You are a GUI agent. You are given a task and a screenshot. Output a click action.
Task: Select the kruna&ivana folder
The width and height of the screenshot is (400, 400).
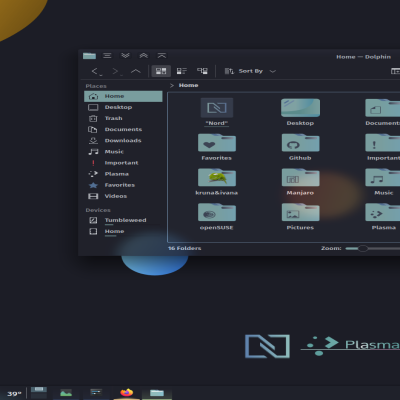[x=217, y=177]
